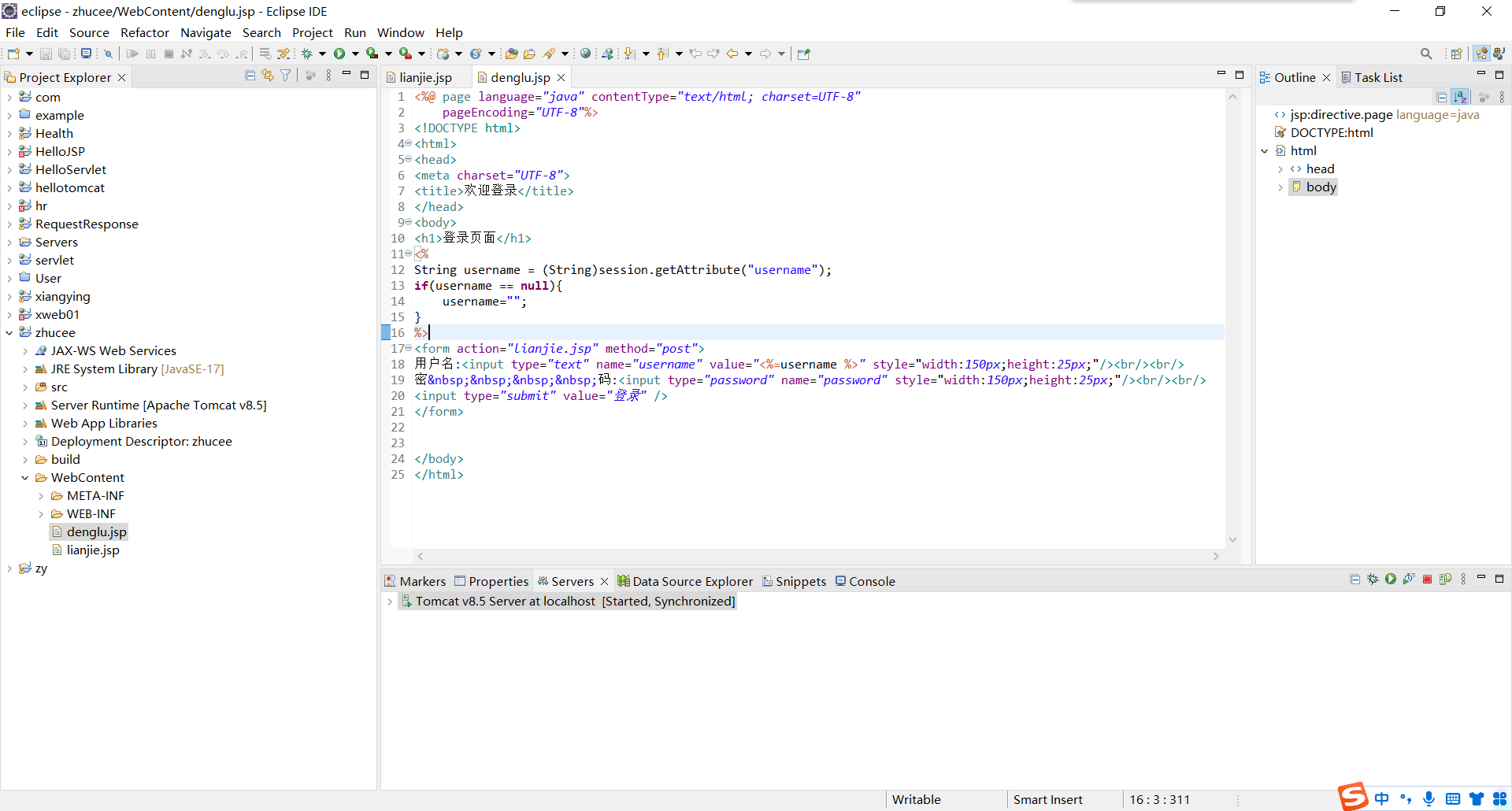Collapse the WebContent folder

(25, 478)
